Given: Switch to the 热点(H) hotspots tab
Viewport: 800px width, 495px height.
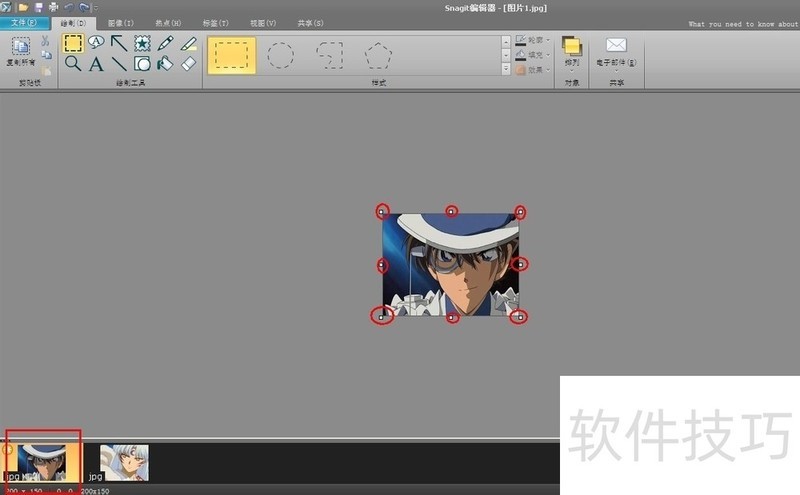Looking at the screenshot, I should pyautogui.click(x=168, y=23).
